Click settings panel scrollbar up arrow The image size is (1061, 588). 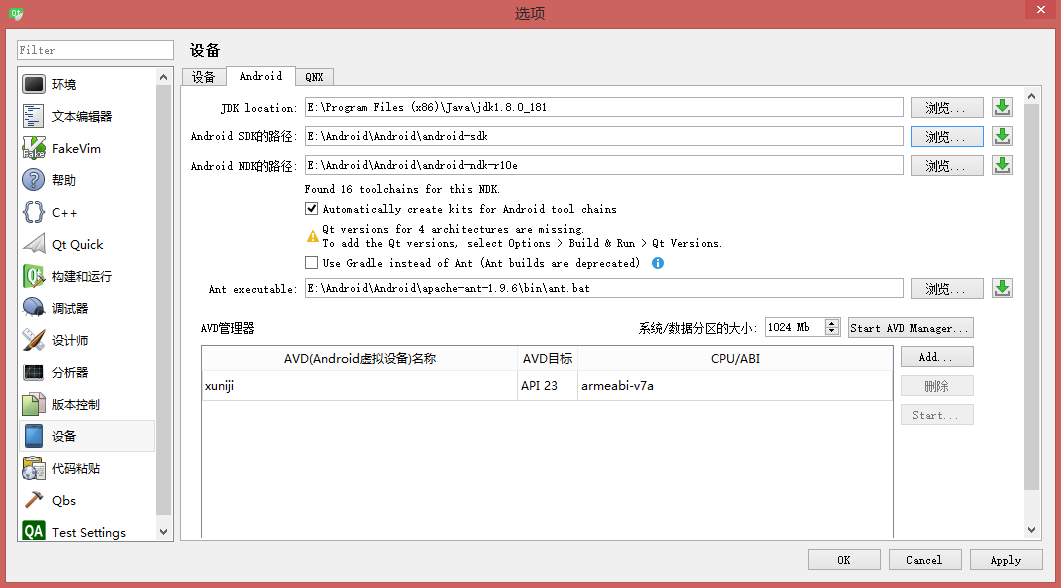[x=1031, y=96]
